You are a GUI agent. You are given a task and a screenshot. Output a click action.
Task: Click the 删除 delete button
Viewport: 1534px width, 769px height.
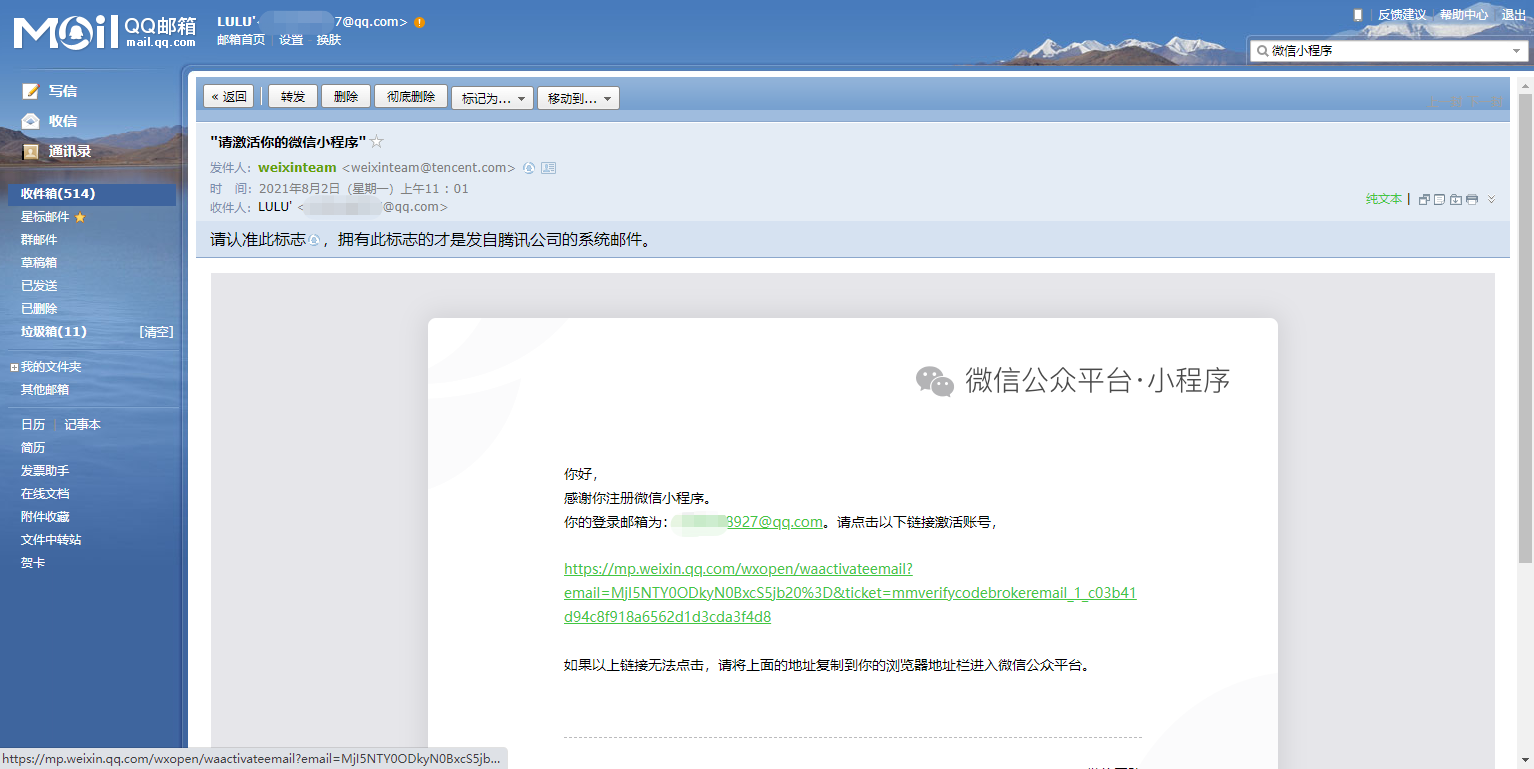pyautogui.click(x=346, y=97)
